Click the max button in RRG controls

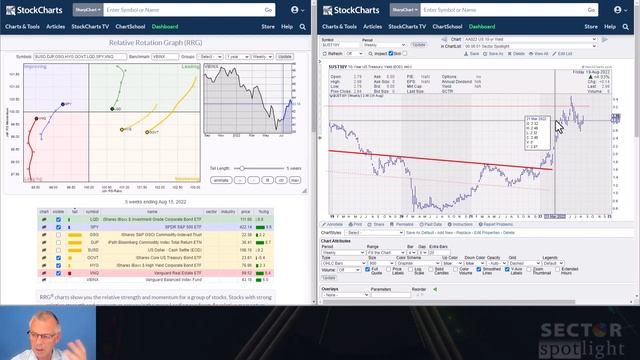pos(295,180)
